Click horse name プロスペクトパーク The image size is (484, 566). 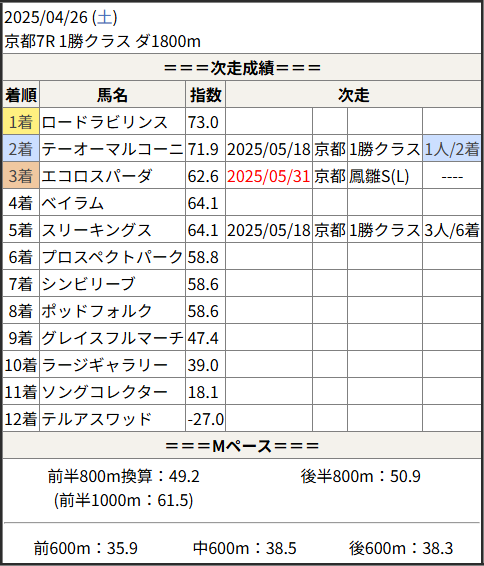coord(112,257)
